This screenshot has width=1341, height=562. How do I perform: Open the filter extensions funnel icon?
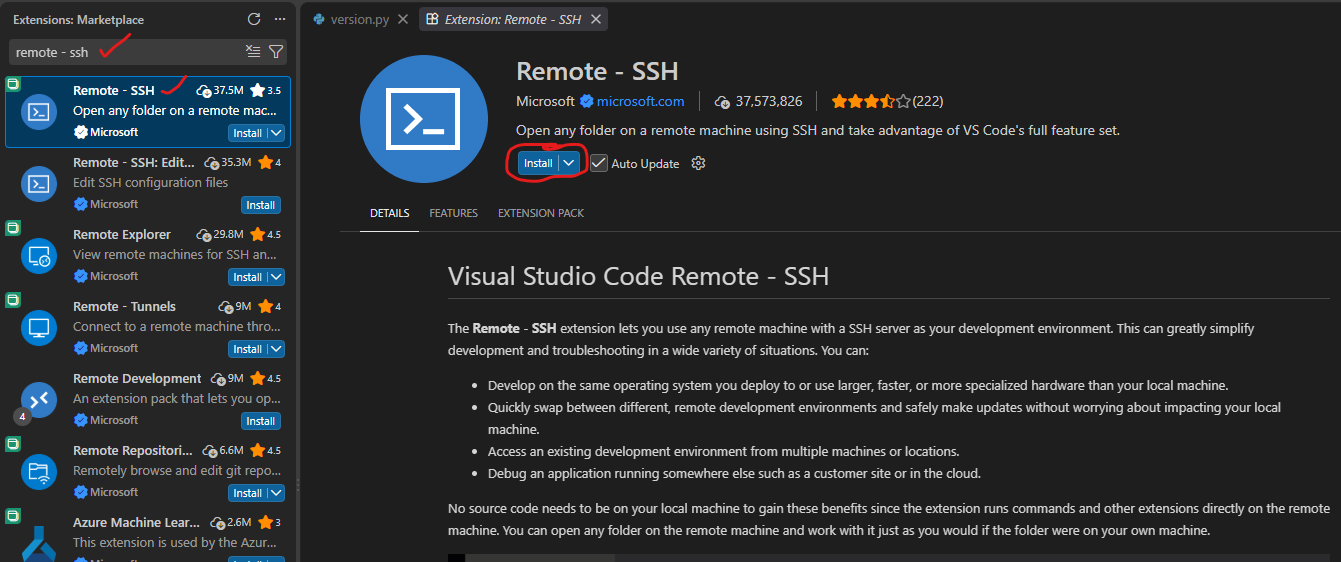[x=276, y=52]
